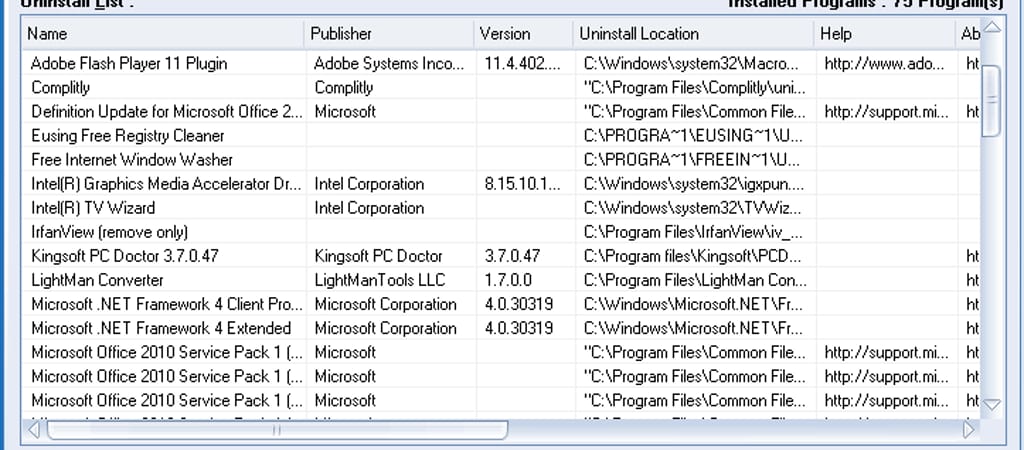Select the Adobe Flash Player 11 Plugin row
Screen dimensions: 1024x450
click(x=129, y=64)
